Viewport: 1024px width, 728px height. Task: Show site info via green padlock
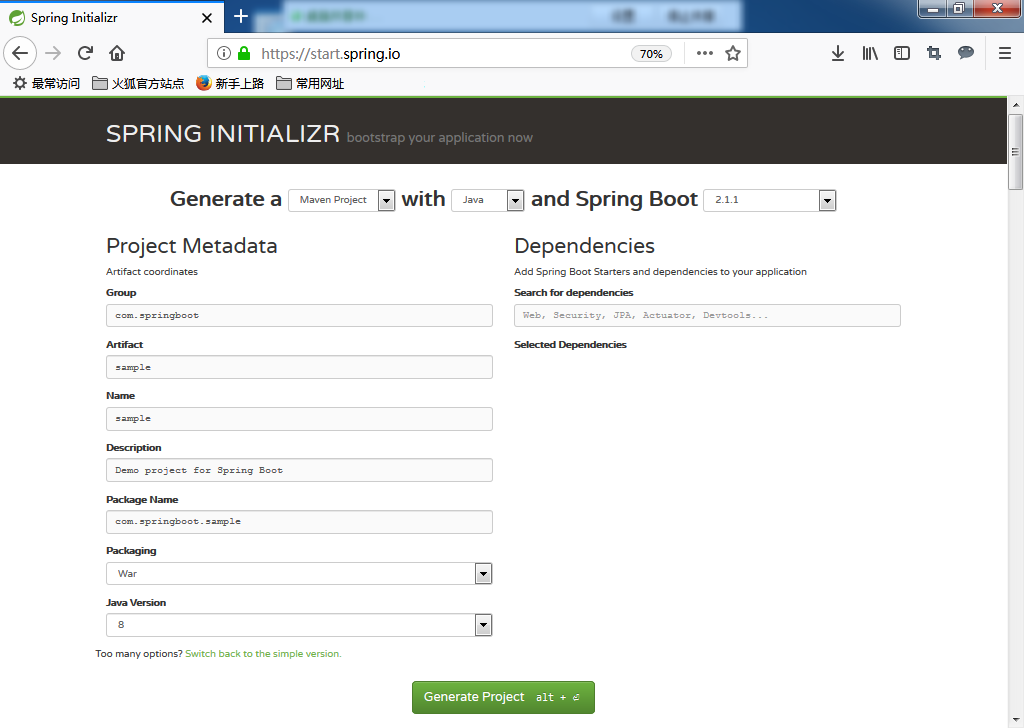click(x=244, y=54)
